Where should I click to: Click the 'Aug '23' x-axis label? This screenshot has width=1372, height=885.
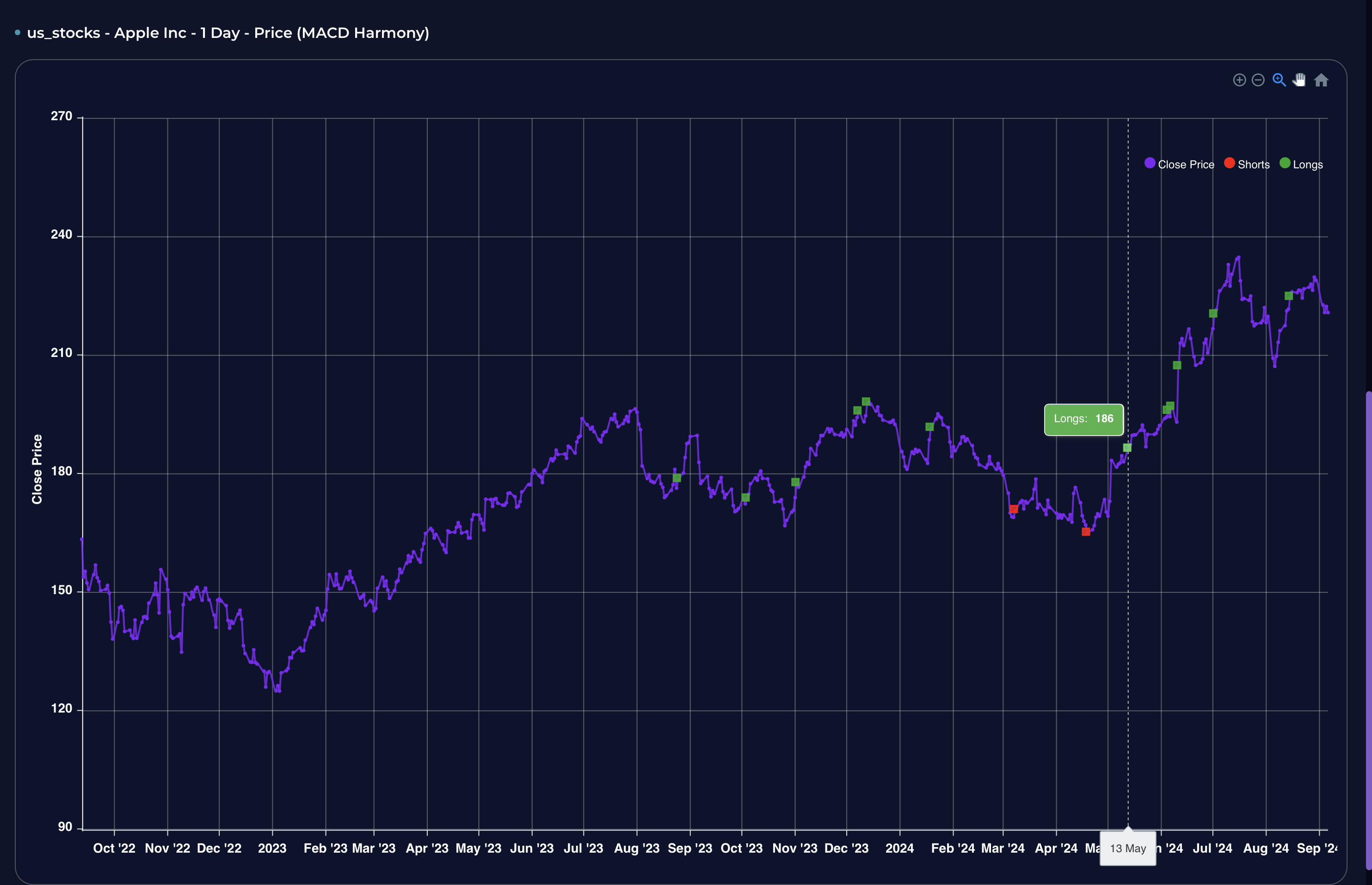[x=637, y=848]
